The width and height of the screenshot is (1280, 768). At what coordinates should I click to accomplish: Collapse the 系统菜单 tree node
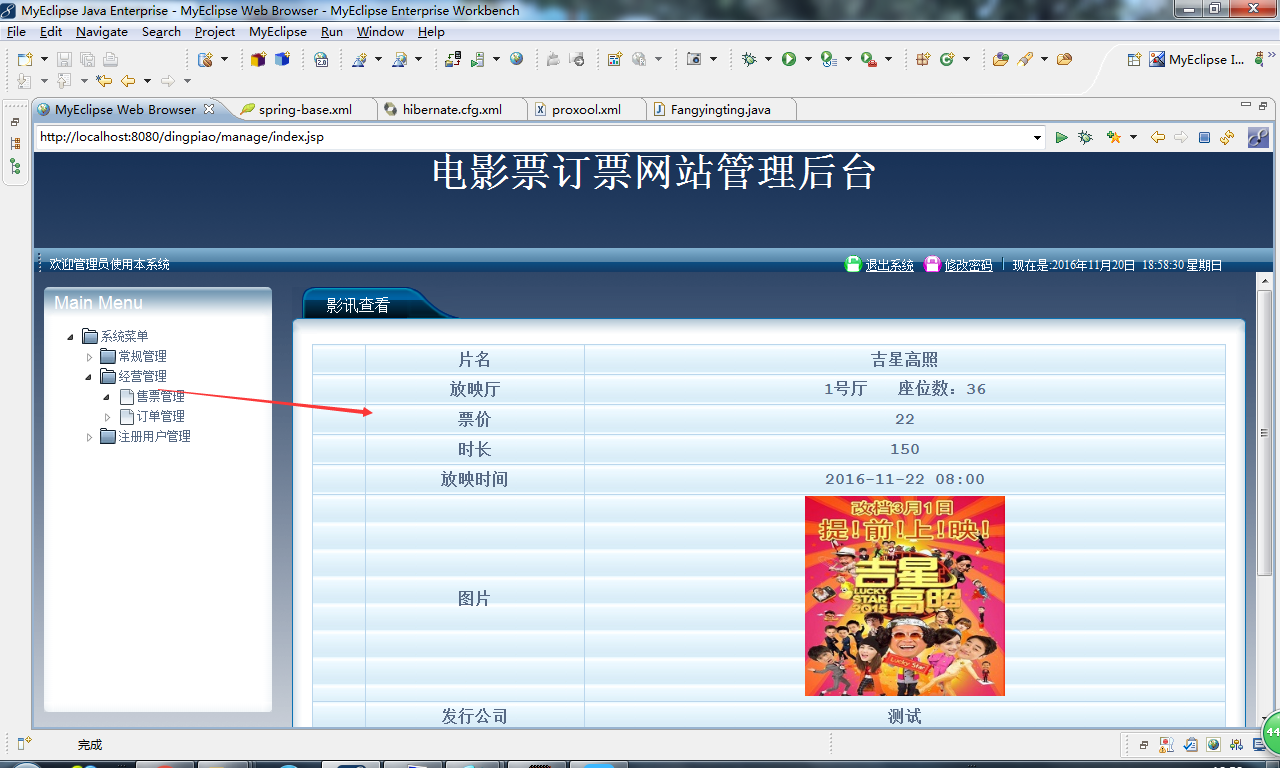click(69, 337)
